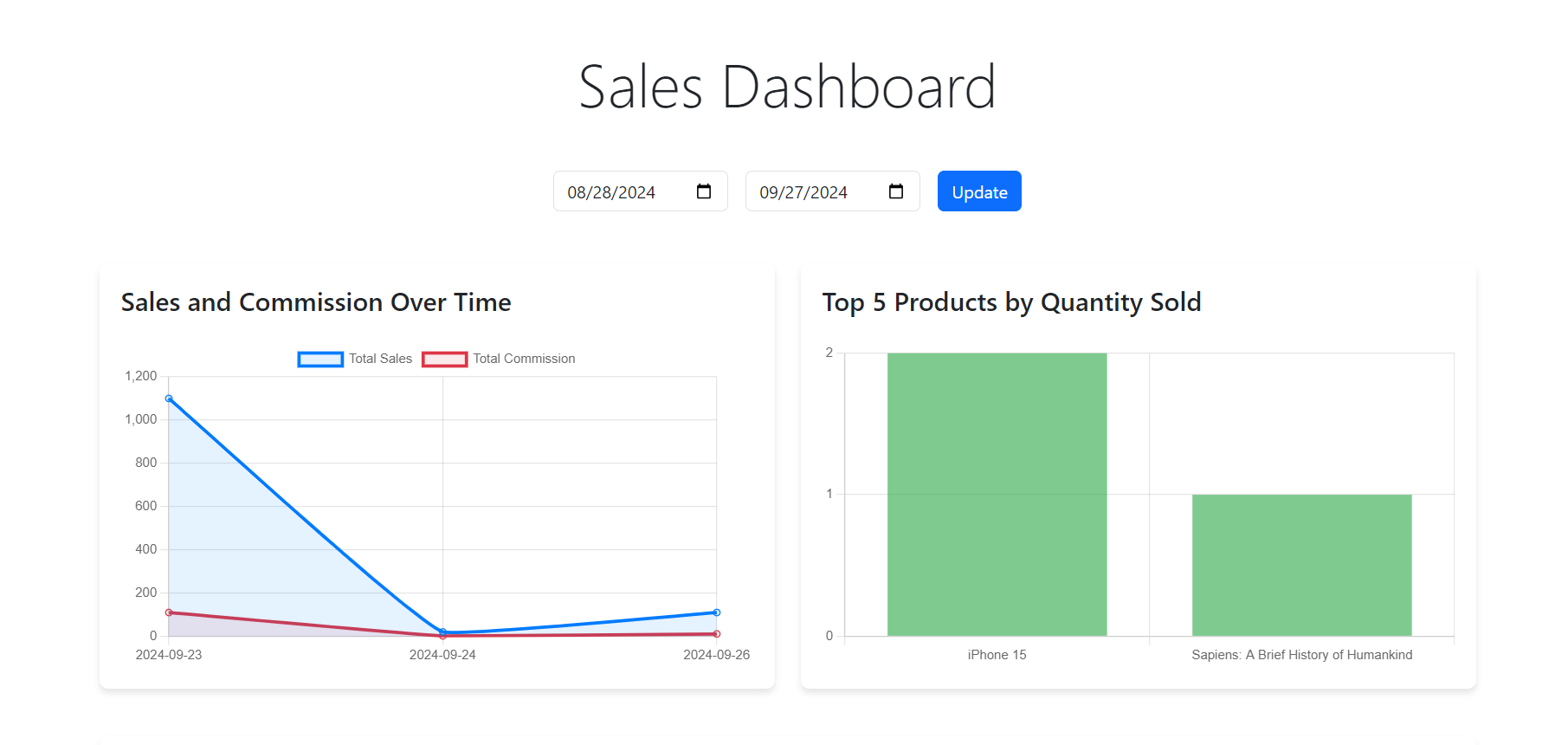Click the 2024-09-23 axis label
1568x745 pixels.
(169, 655)
